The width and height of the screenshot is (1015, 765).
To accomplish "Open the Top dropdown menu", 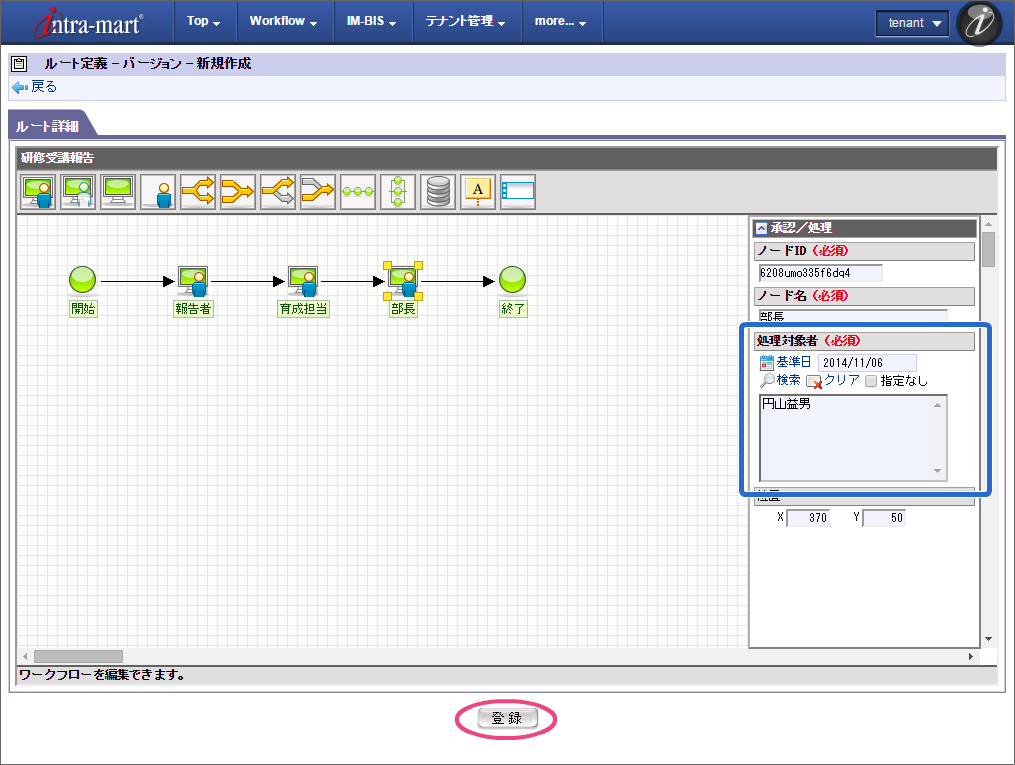I will [x=203, y=21].
